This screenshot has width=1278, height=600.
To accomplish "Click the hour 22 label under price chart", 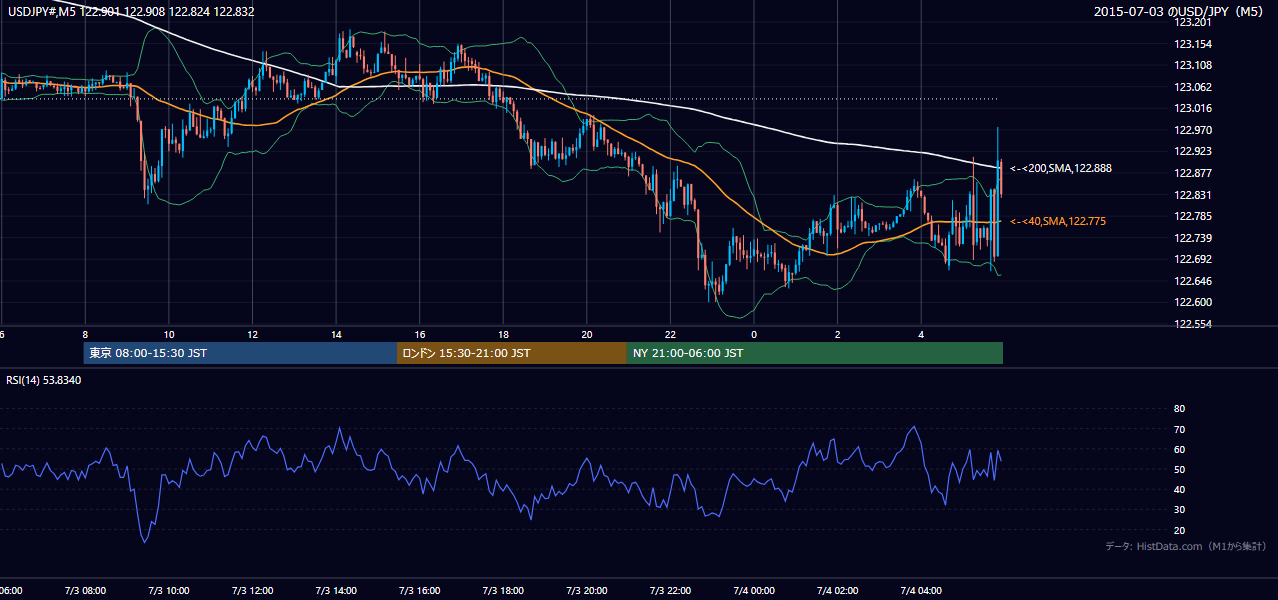I will pyautogui.click(x=671, y=334).
